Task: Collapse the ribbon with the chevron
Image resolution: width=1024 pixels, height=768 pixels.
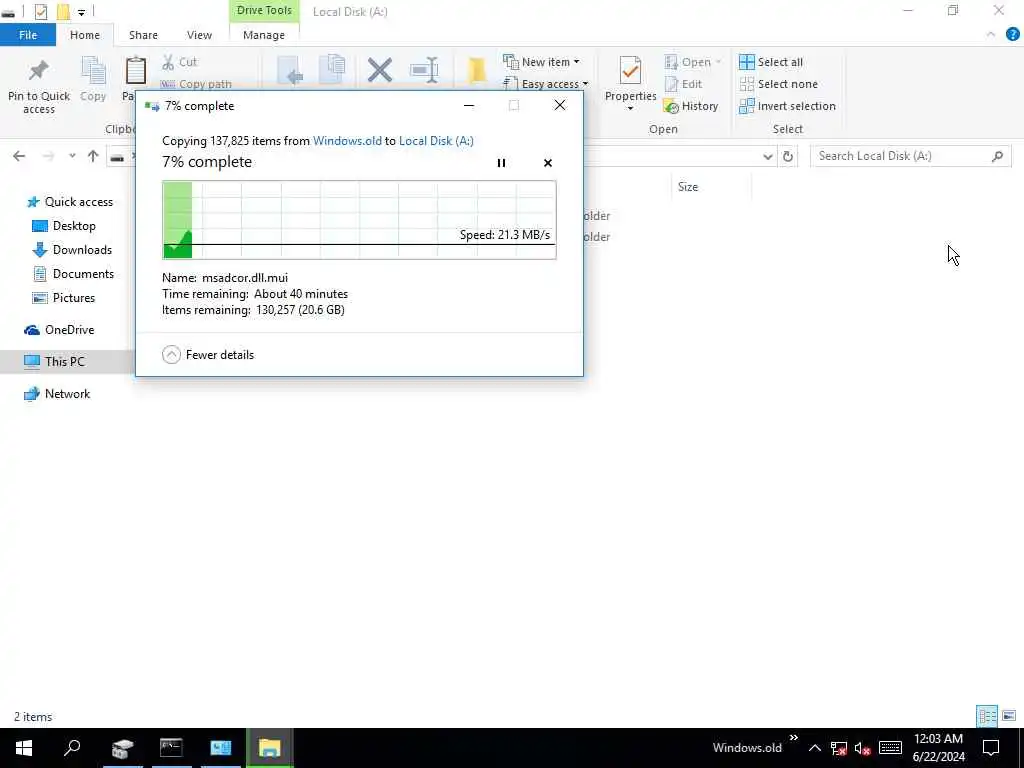Action: (991, 35)
